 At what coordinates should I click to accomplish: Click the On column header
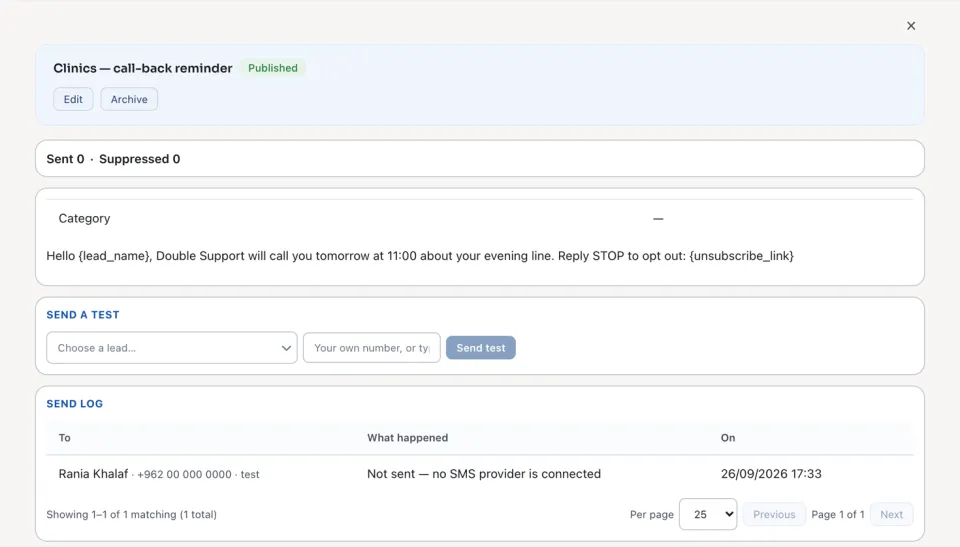tap(728, 438)
